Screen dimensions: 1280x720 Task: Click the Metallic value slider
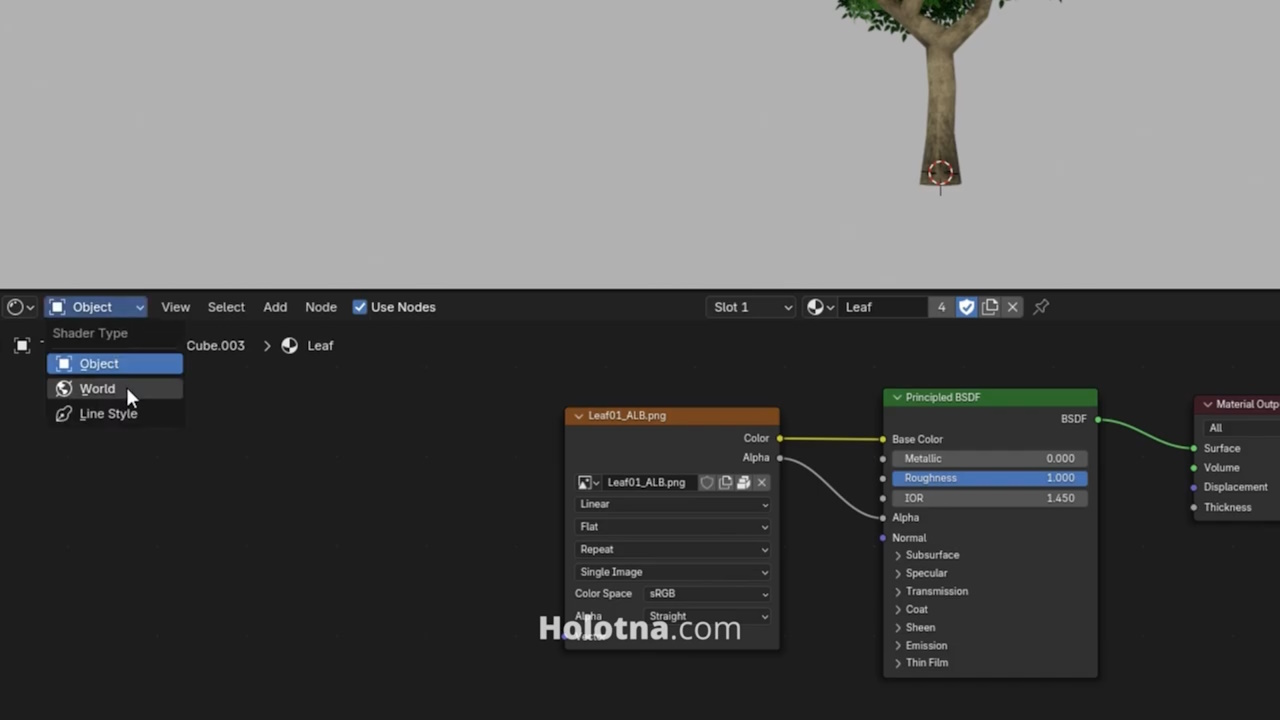tap(990, 459)
